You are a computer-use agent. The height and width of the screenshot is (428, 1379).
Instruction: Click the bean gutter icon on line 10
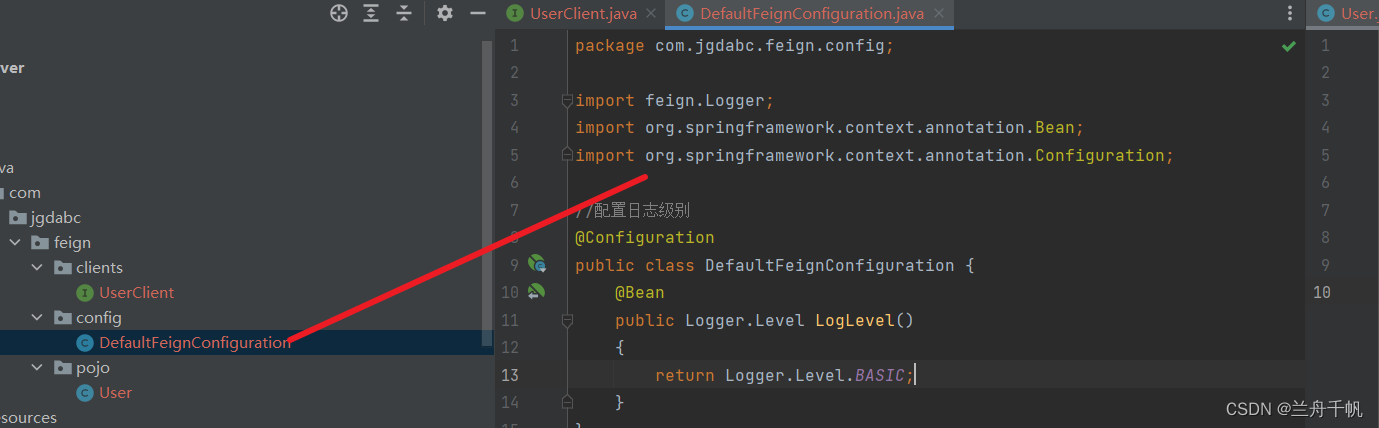tap(537, 292)
